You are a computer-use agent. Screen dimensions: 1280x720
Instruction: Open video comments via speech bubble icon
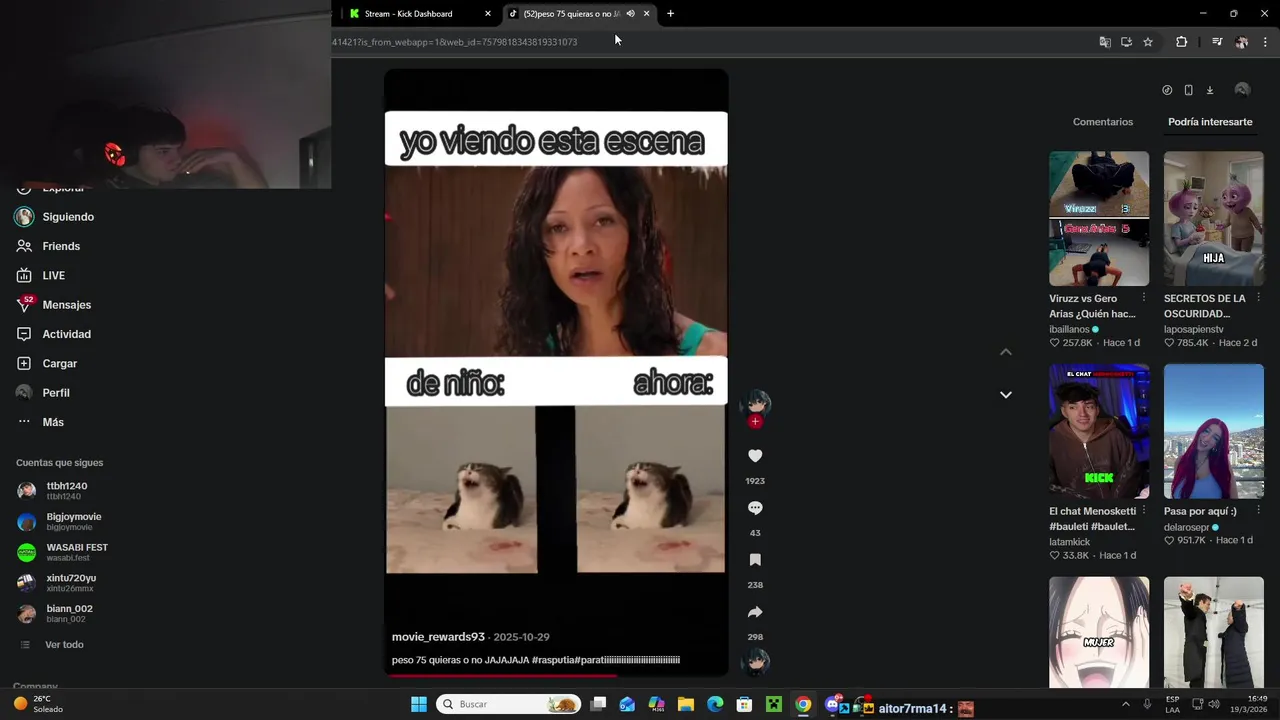click(755, 508)
